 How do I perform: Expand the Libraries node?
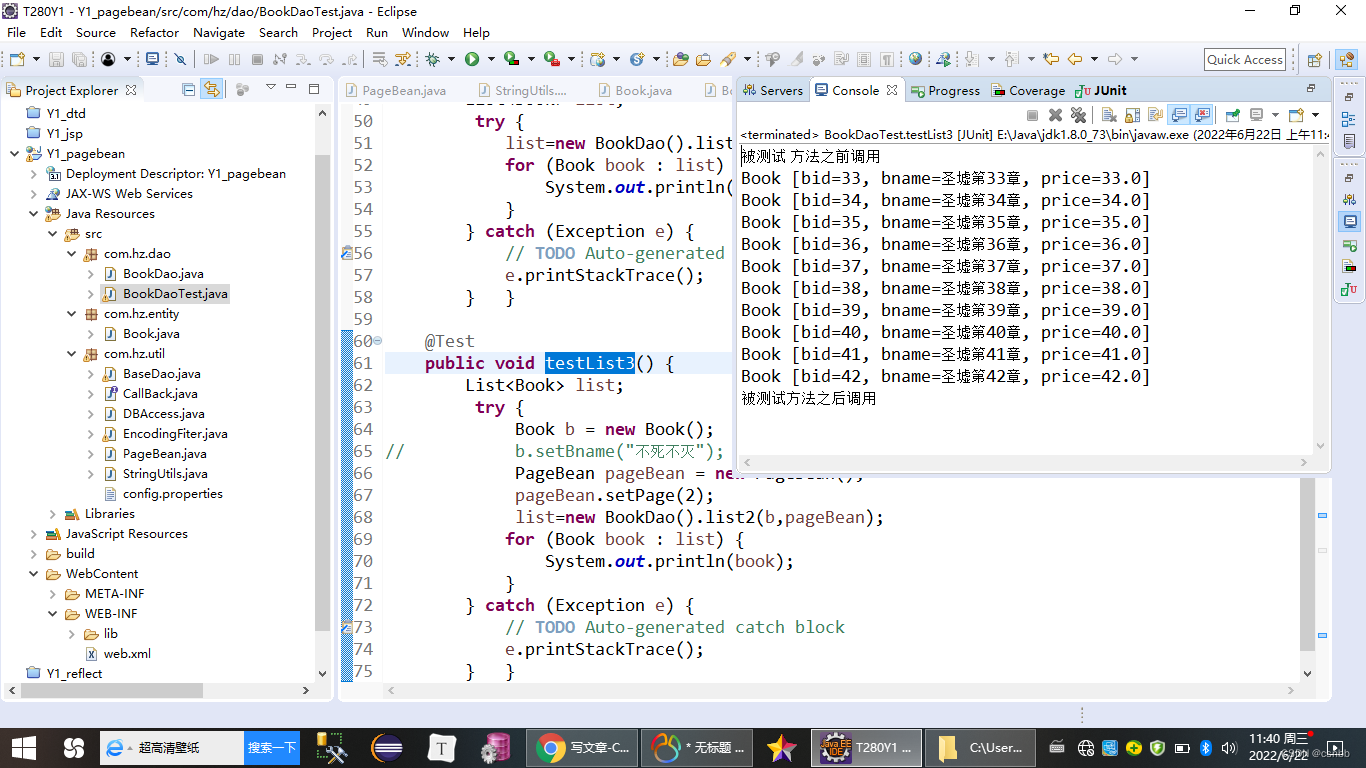(x=52, y=514)
